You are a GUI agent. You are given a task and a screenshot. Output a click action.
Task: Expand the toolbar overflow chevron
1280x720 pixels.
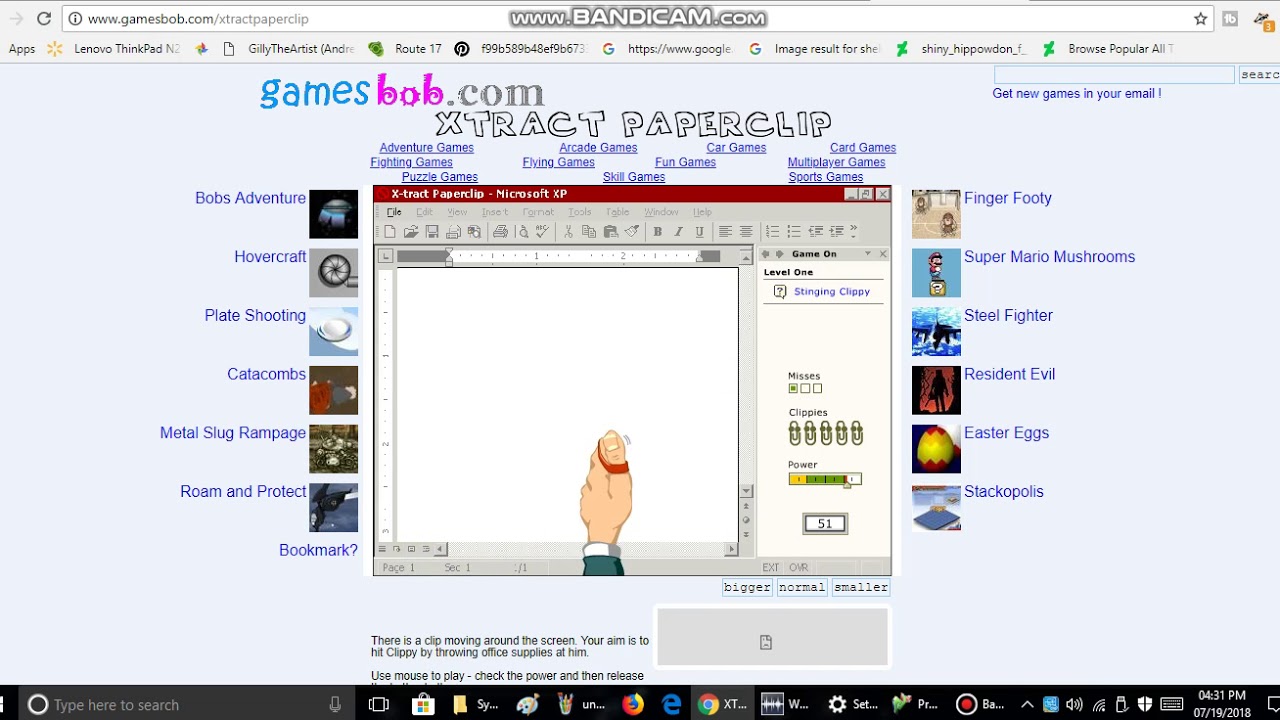tap(854, 231)
